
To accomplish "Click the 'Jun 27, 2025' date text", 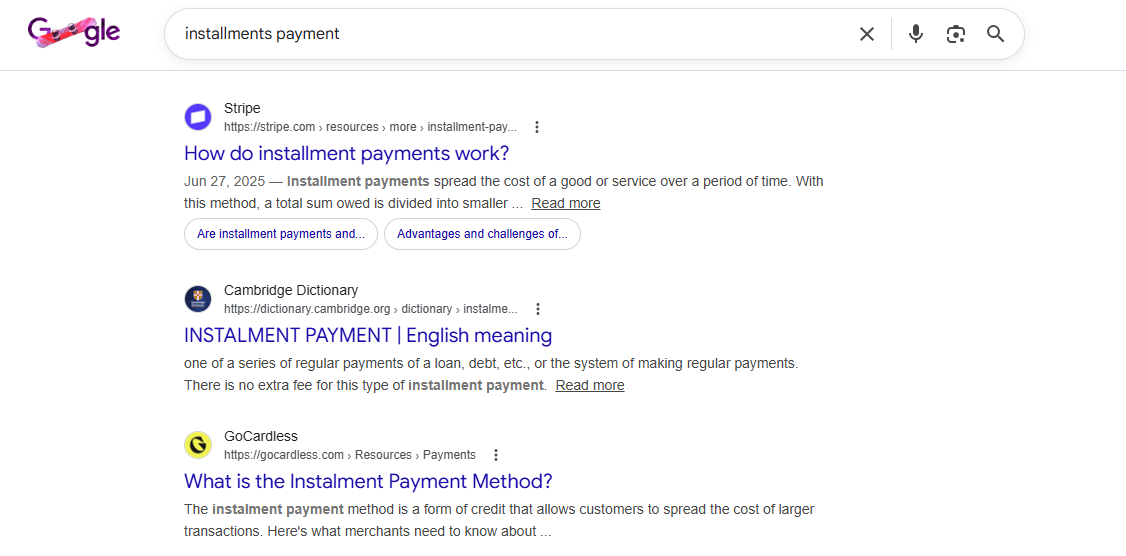I will tap(224, 181).
